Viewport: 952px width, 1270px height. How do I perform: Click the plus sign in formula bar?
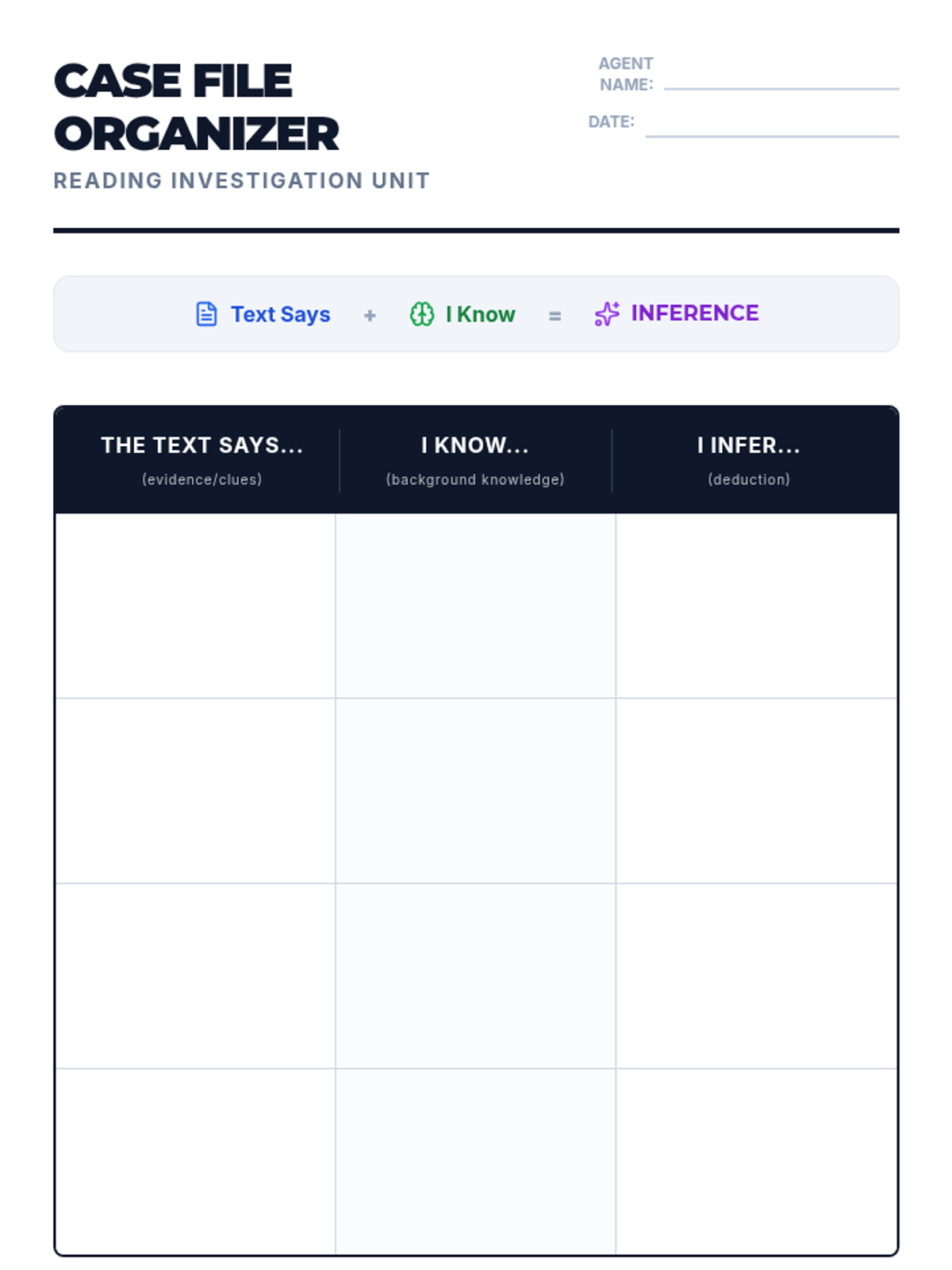370,316
